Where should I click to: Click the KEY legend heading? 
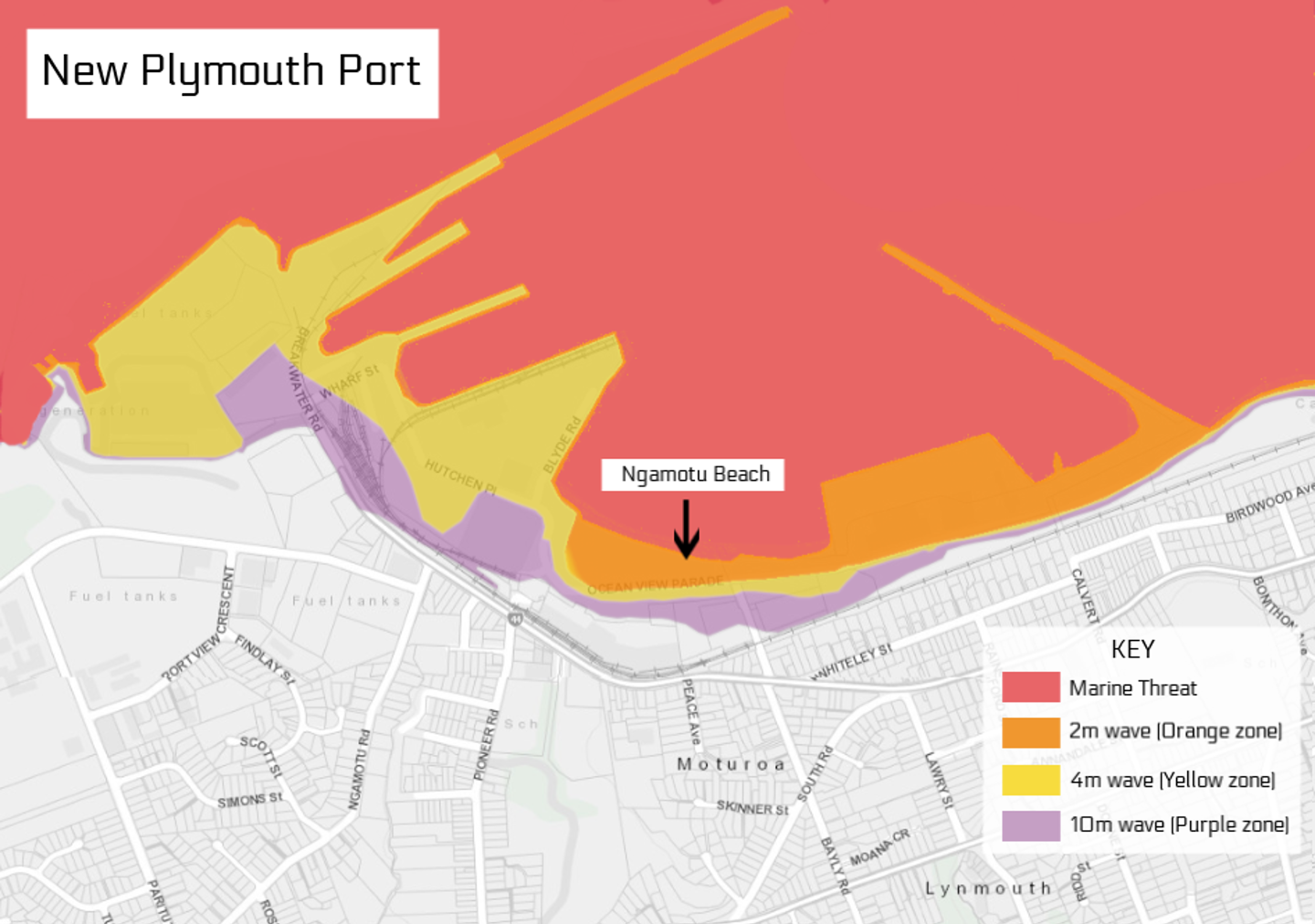coord(1132,649)
